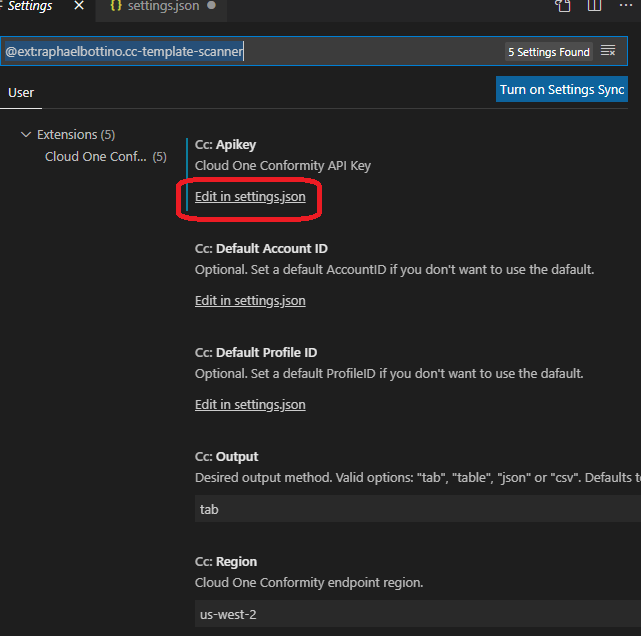Split the editor with the split icon
The width and height of the screenshot is (641, 636).
(594, 6)
